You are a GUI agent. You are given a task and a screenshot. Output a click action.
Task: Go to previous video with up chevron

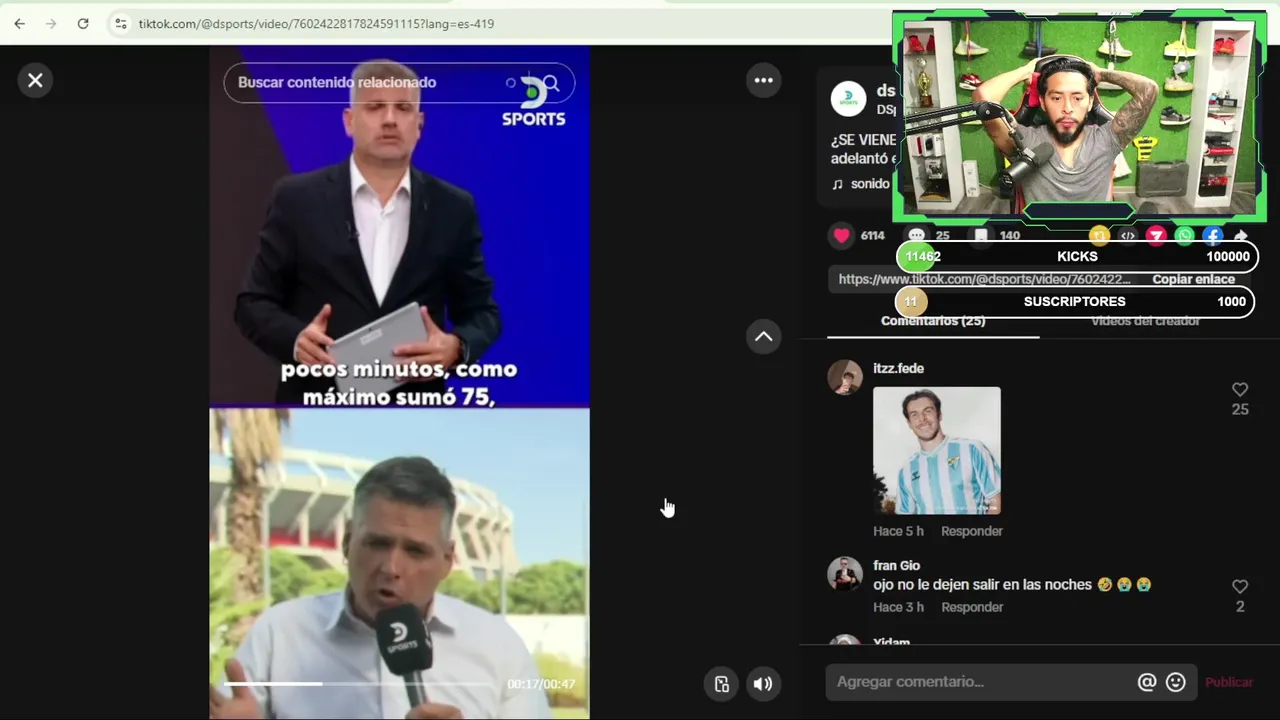[x=764, y=337]
